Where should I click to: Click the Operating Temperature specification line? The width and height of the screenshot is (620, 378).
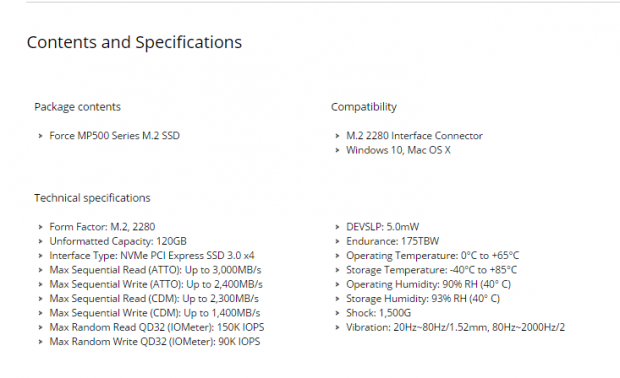pyautogui.click(x=433, y=255)
